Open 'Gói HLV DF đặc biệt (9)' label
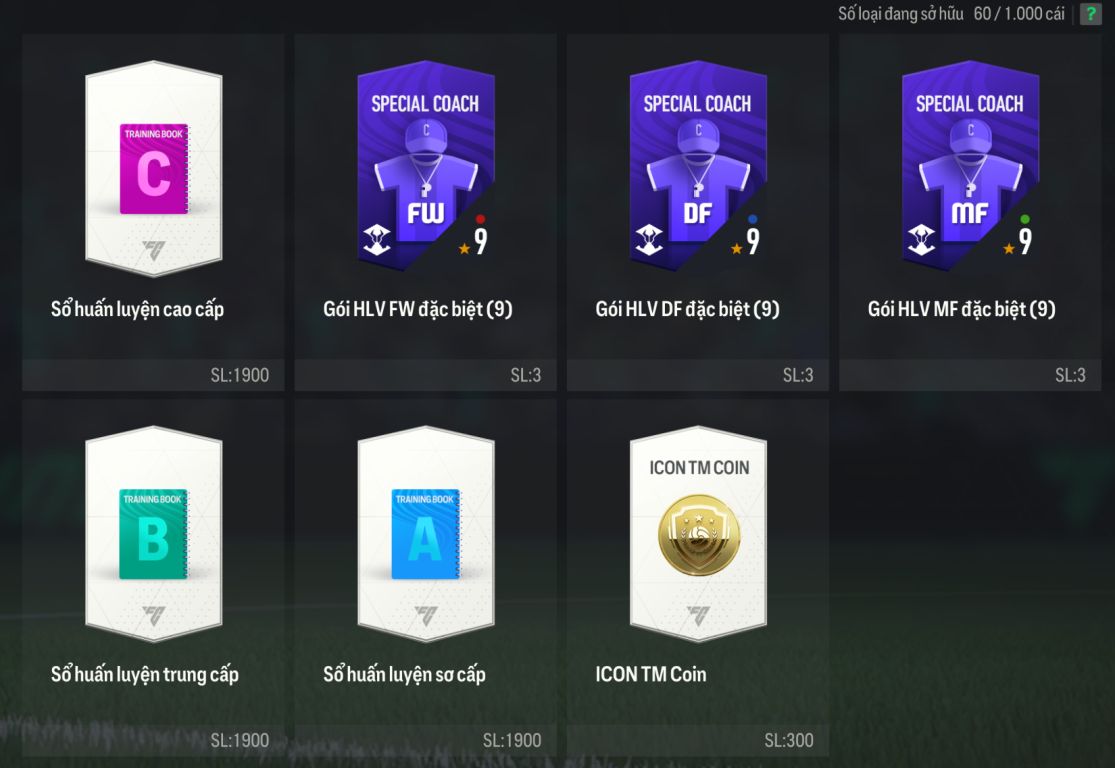1115x768 pixels. click(x=687, y=309)
